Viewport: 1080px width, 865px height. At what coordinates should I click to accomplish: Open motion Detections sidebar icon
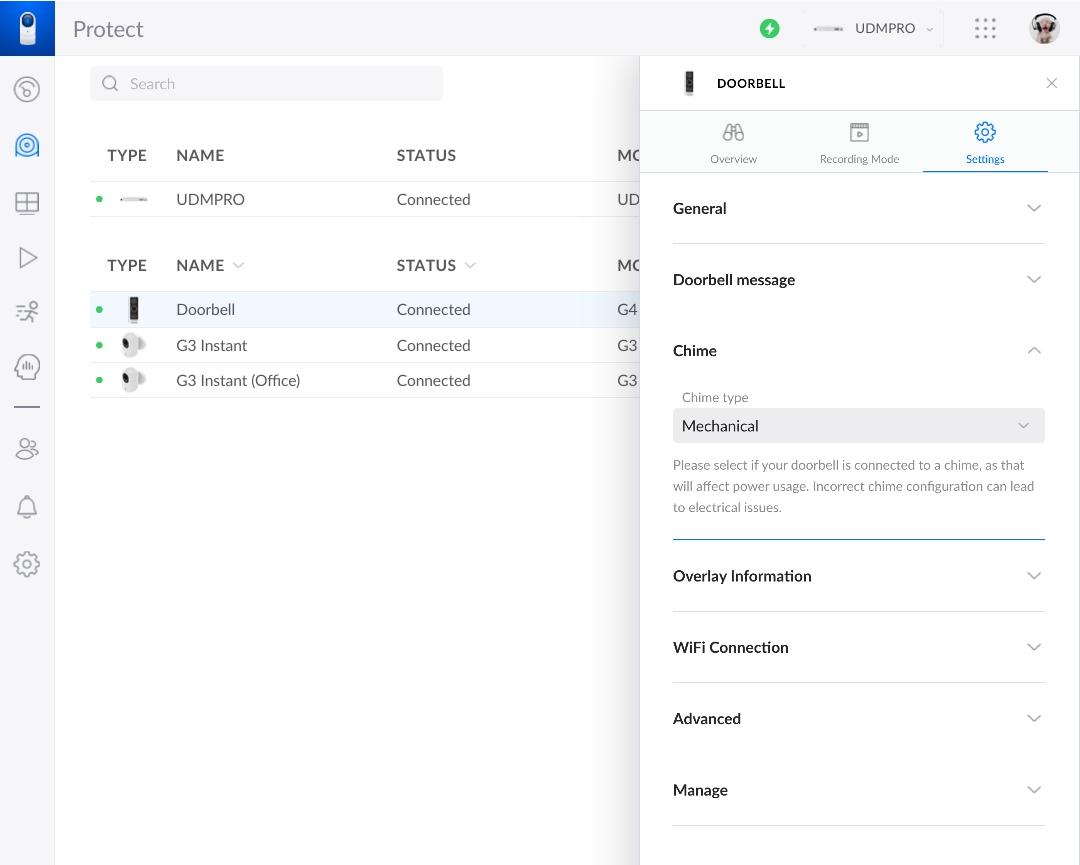[27, 312]
